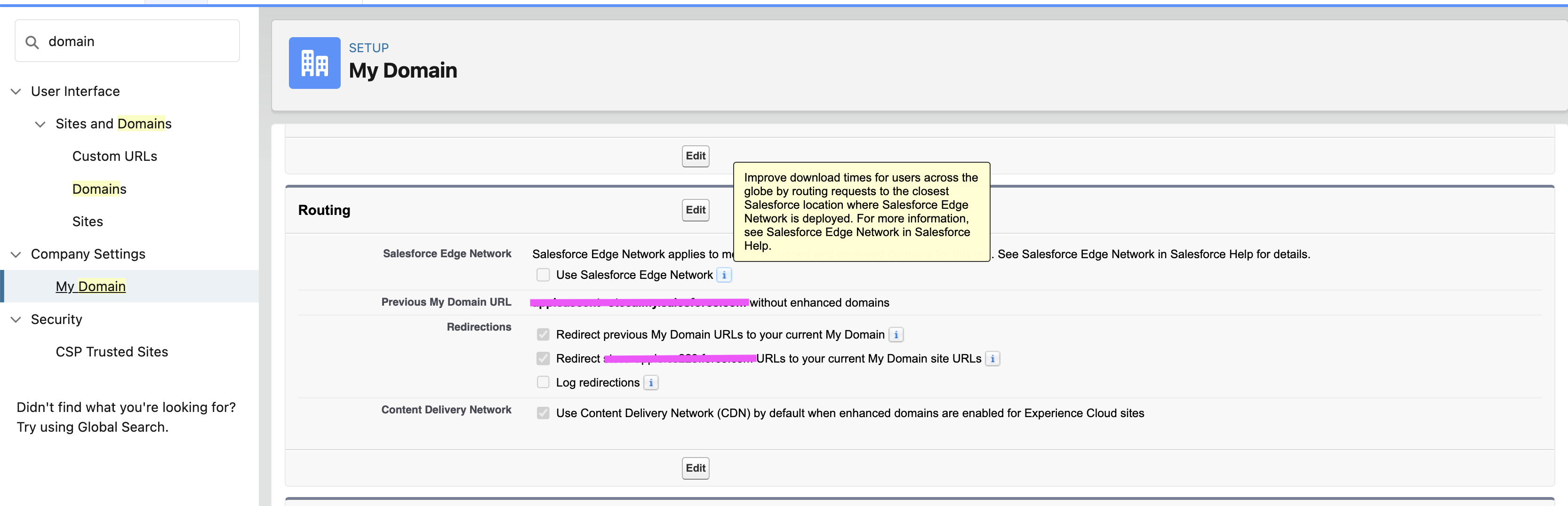Click the My Domain page title
Screen dimensions: 1568x506
tap(403, 71)
